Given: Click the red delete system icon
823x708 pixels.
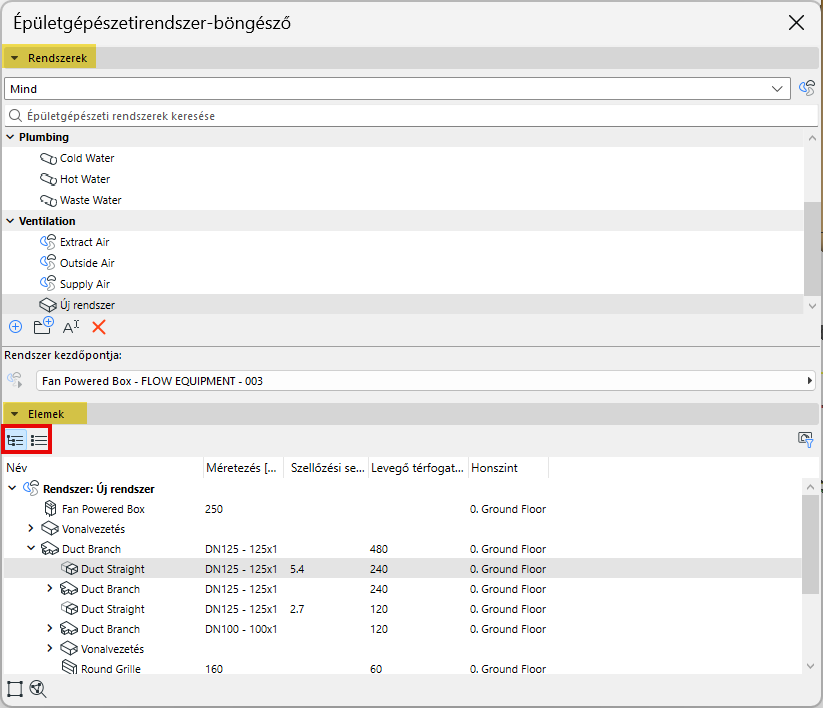Looking at the screenshot, I should point(99,327).
